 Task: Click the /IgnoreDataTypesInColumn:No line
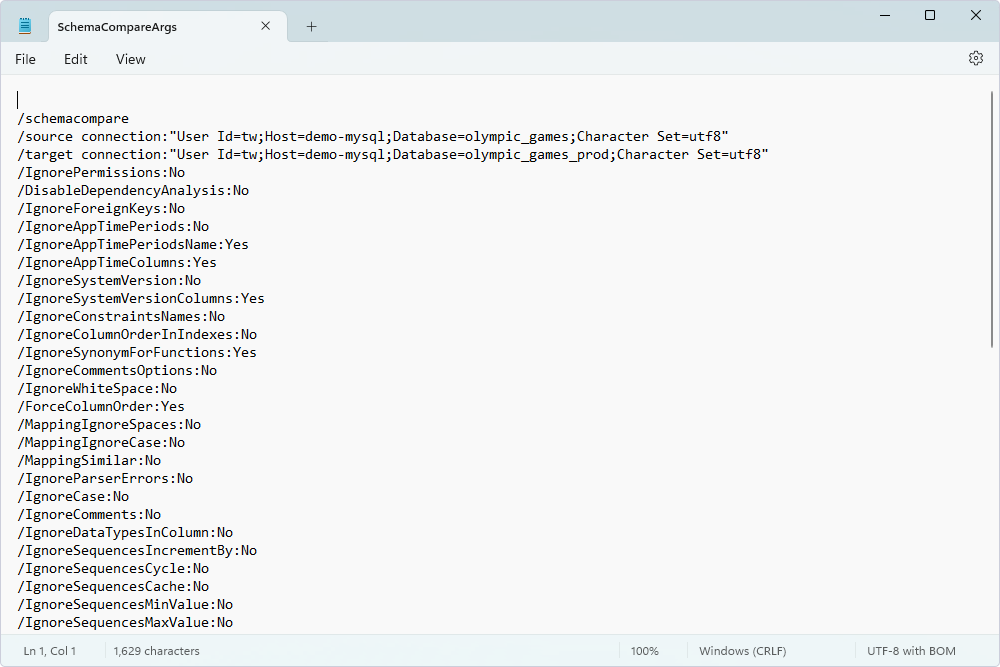(125, 532)
